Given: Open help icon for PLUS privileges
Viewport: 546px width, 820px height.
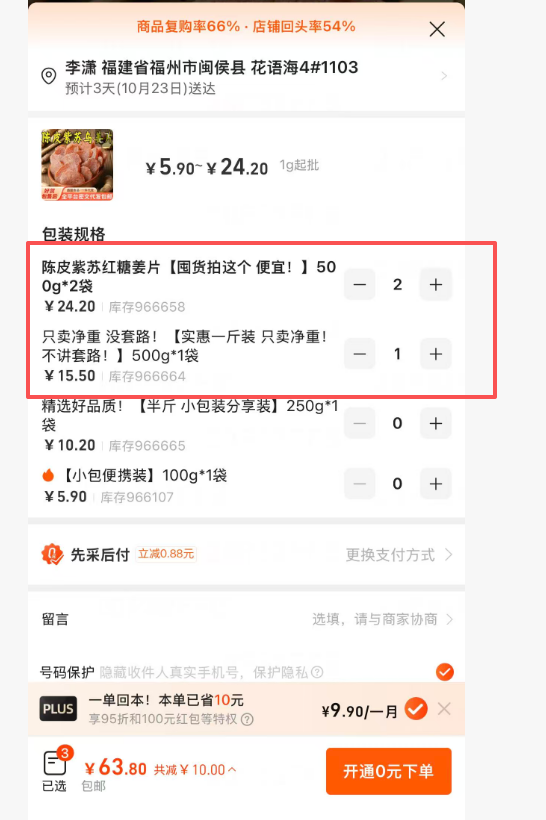Looking at the screenshot, I should pyautogui.click(x=248, y=720).
